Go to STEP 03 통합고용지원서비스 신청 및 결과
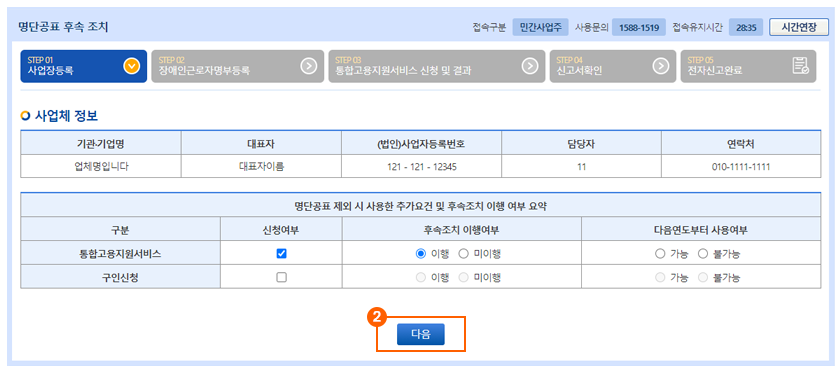 coord(437,66)
